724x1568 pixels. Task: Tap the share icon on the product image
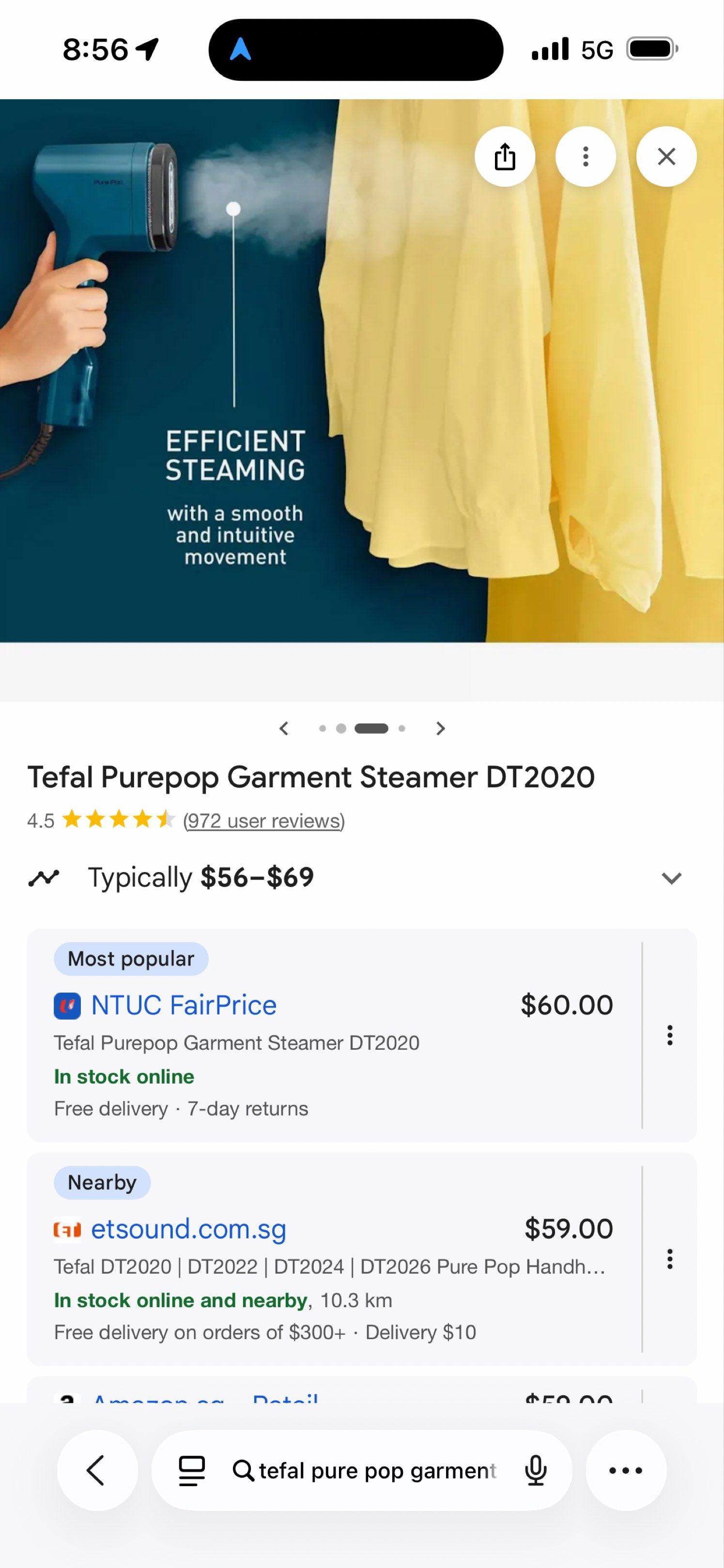tap(505, 156)
